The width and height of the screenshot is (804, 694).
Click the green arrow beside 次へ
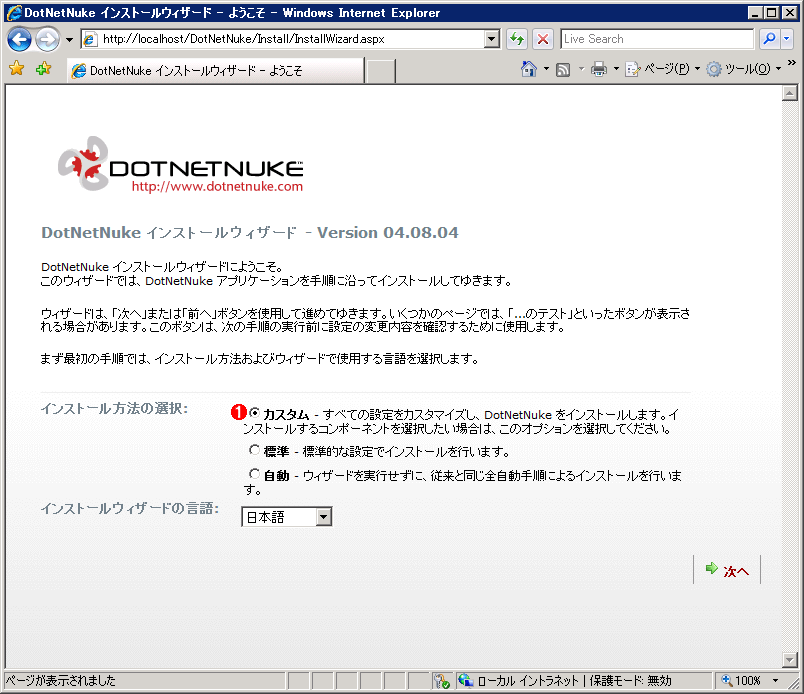pyautogui.click(x=712, y=568)
